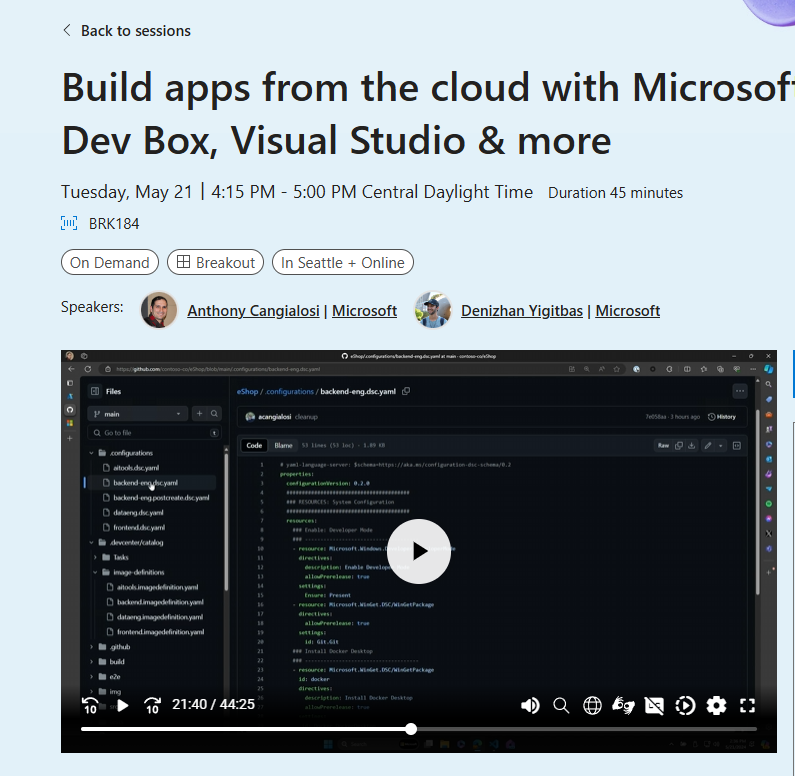Click the Build apps from the cloud heading
This screenshot has width=795, height=776.
point(428,114)
